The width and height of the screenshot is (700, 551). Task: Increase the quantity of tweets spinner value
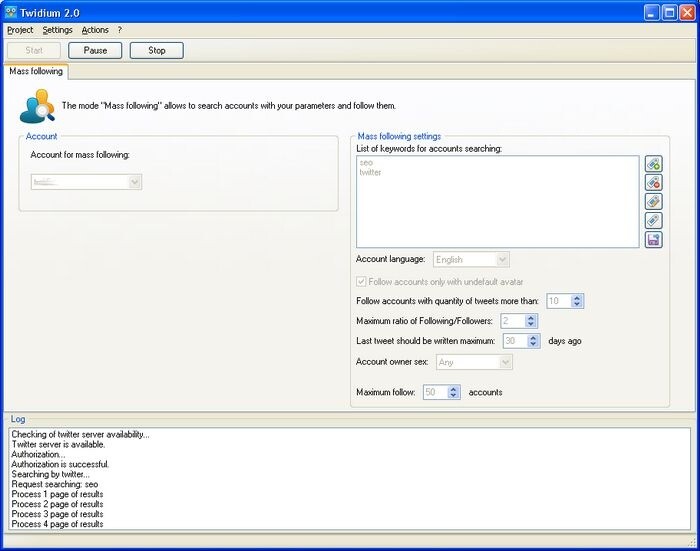[577, 298]
